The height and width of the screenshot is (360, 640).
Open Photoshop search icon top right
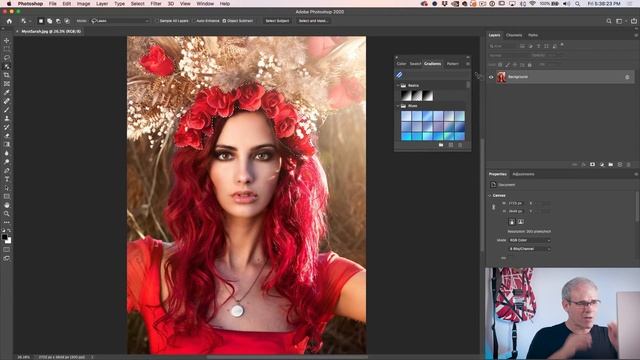(x=609, y=21)
